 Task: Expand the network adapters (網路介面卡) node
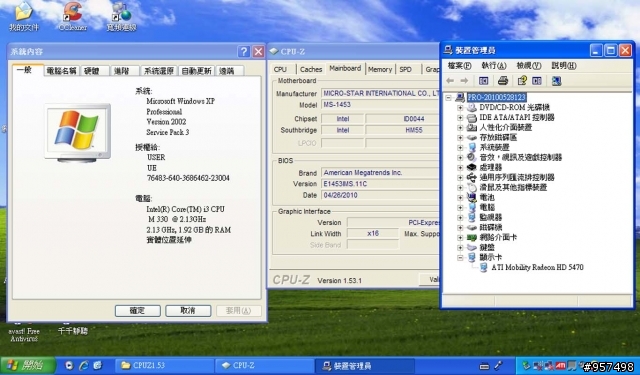click(460, 237)
